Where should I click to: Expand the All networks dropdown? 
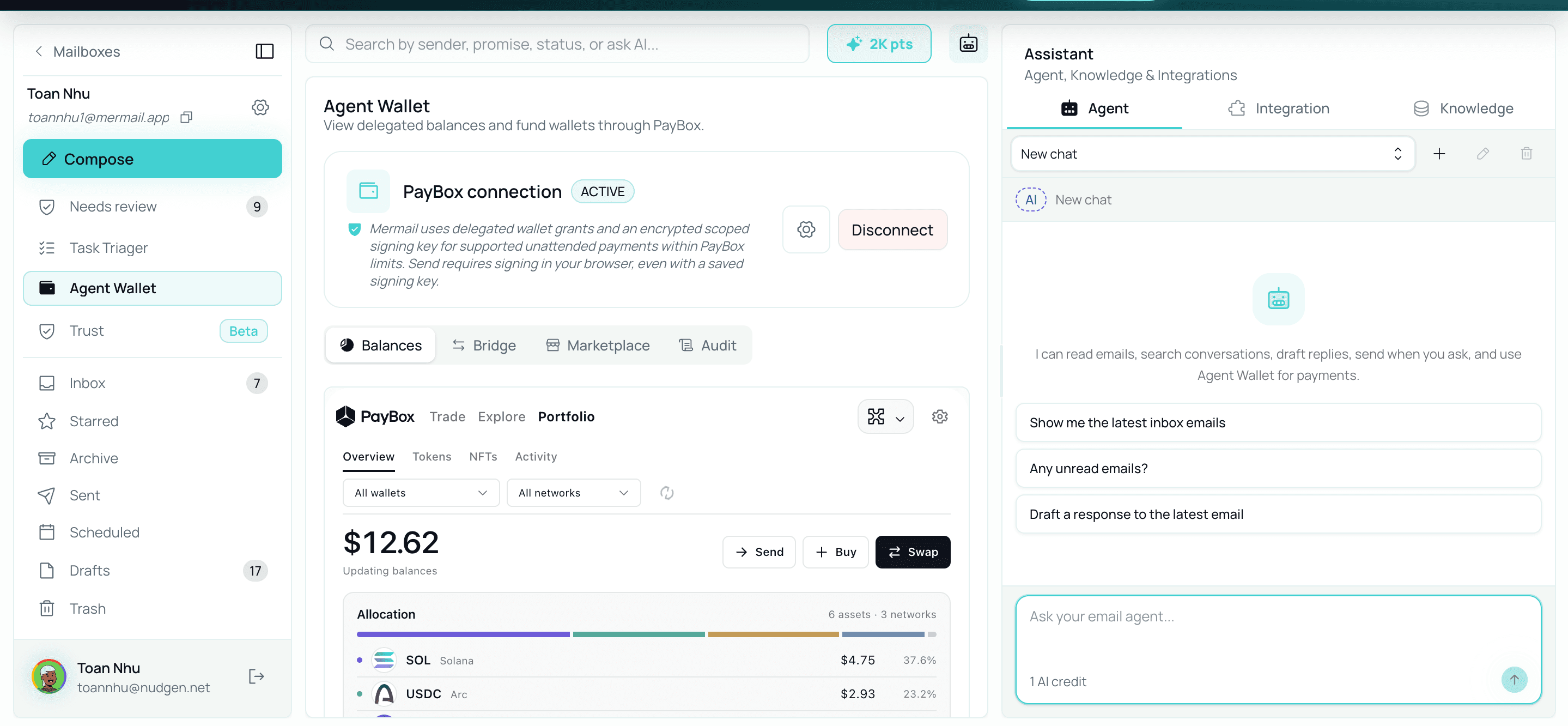[x=573, y=493]
